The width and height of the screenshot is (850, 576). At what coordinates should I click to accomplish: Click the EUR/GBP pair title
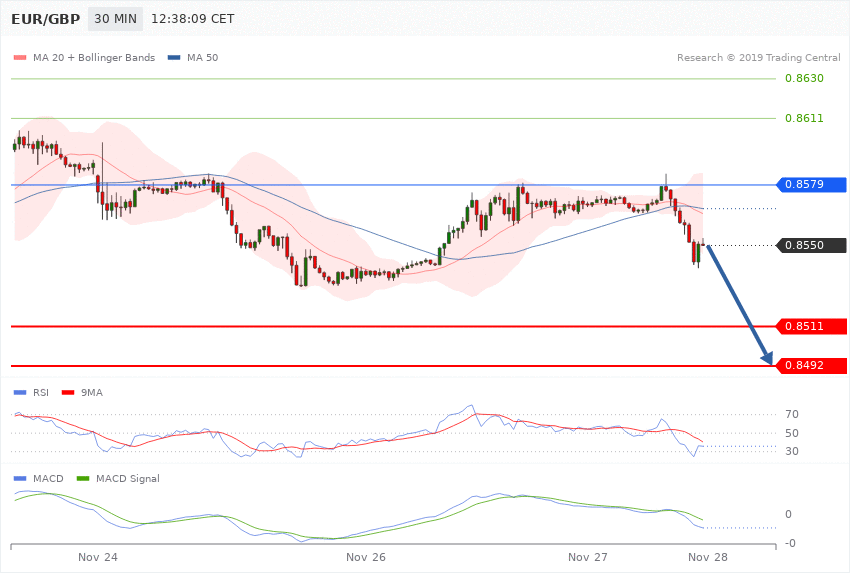point(46,19)
